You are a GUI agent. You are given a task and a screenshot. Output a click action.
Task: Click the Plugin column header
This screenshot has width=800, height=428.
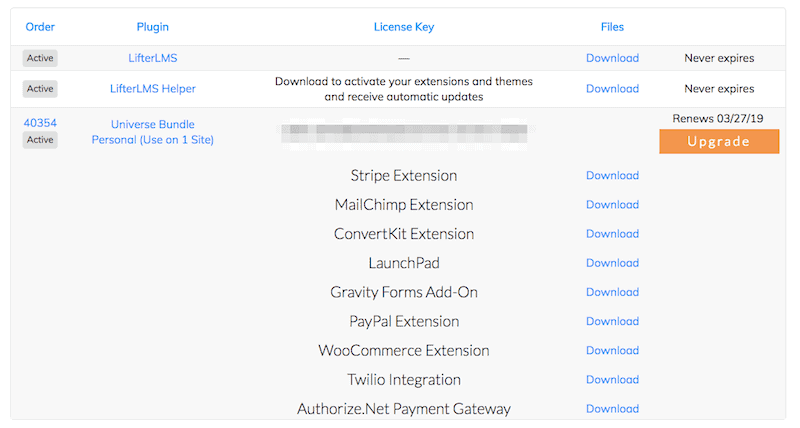click(153, 27)
